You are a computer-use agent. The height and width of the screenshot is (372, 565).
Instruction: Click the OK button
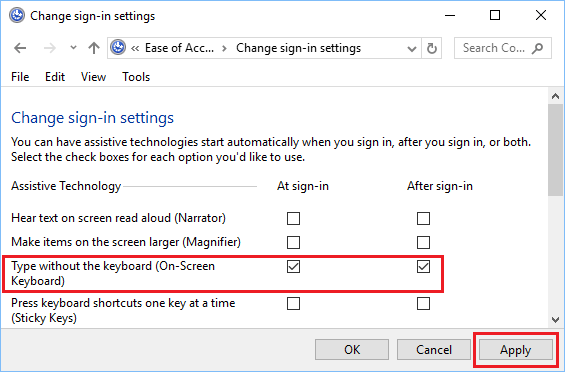[x=352, y=350]
